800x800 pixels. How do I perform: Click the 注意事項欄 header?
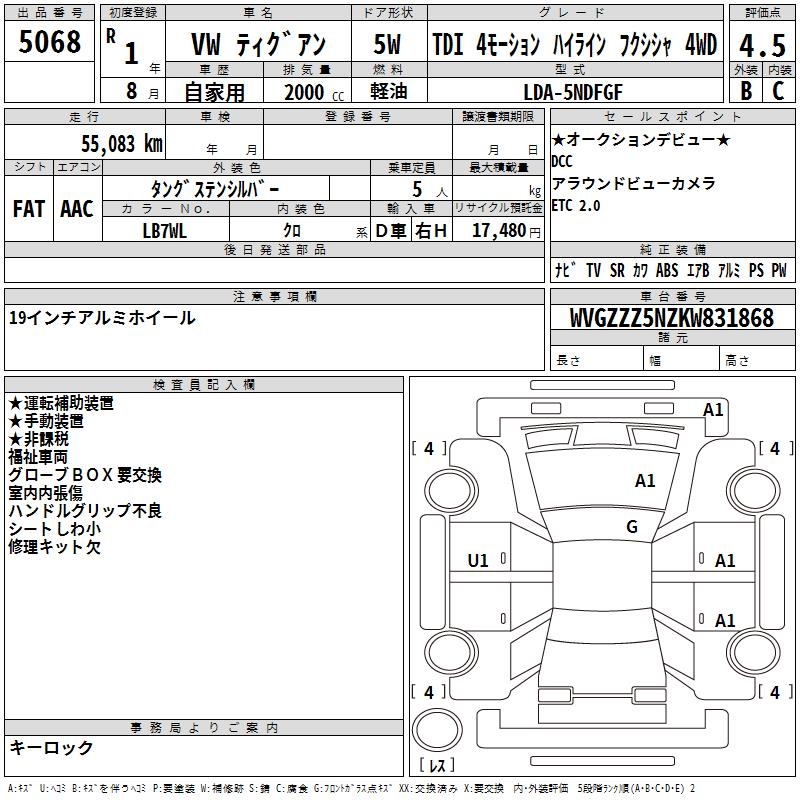click(x=274, y=296)
